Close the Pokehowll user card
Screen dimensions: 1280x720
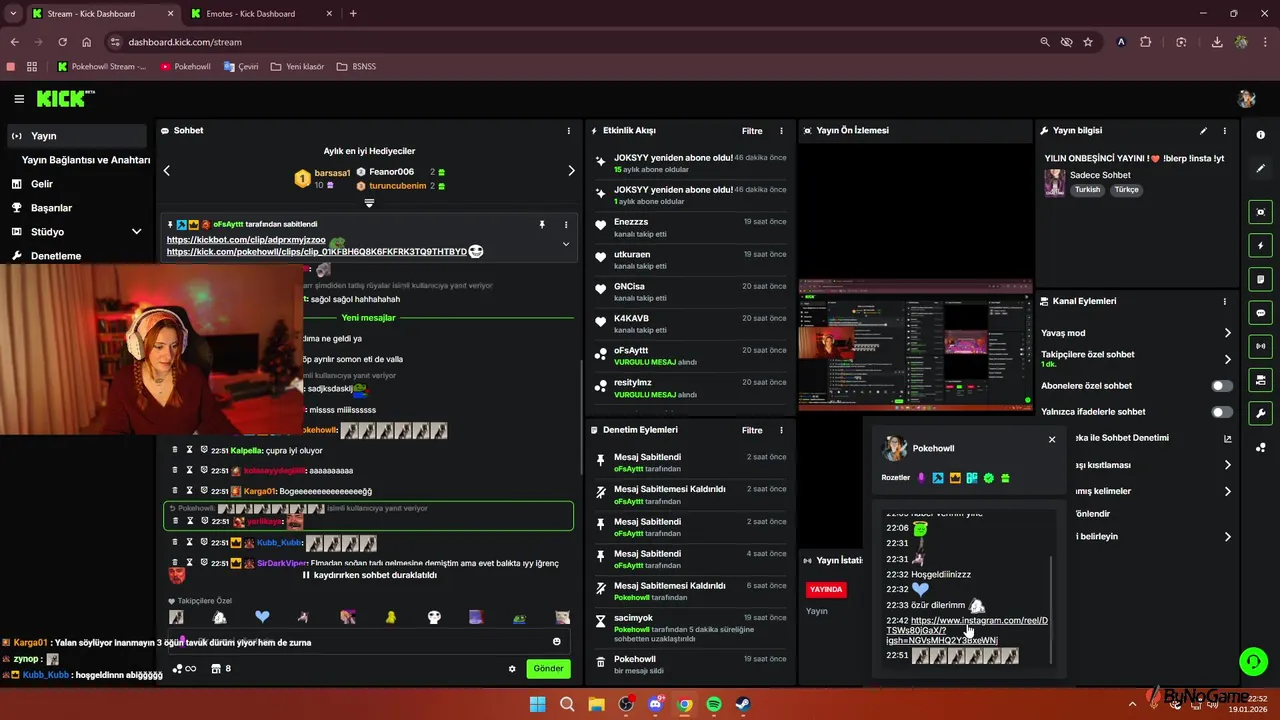1052,439
